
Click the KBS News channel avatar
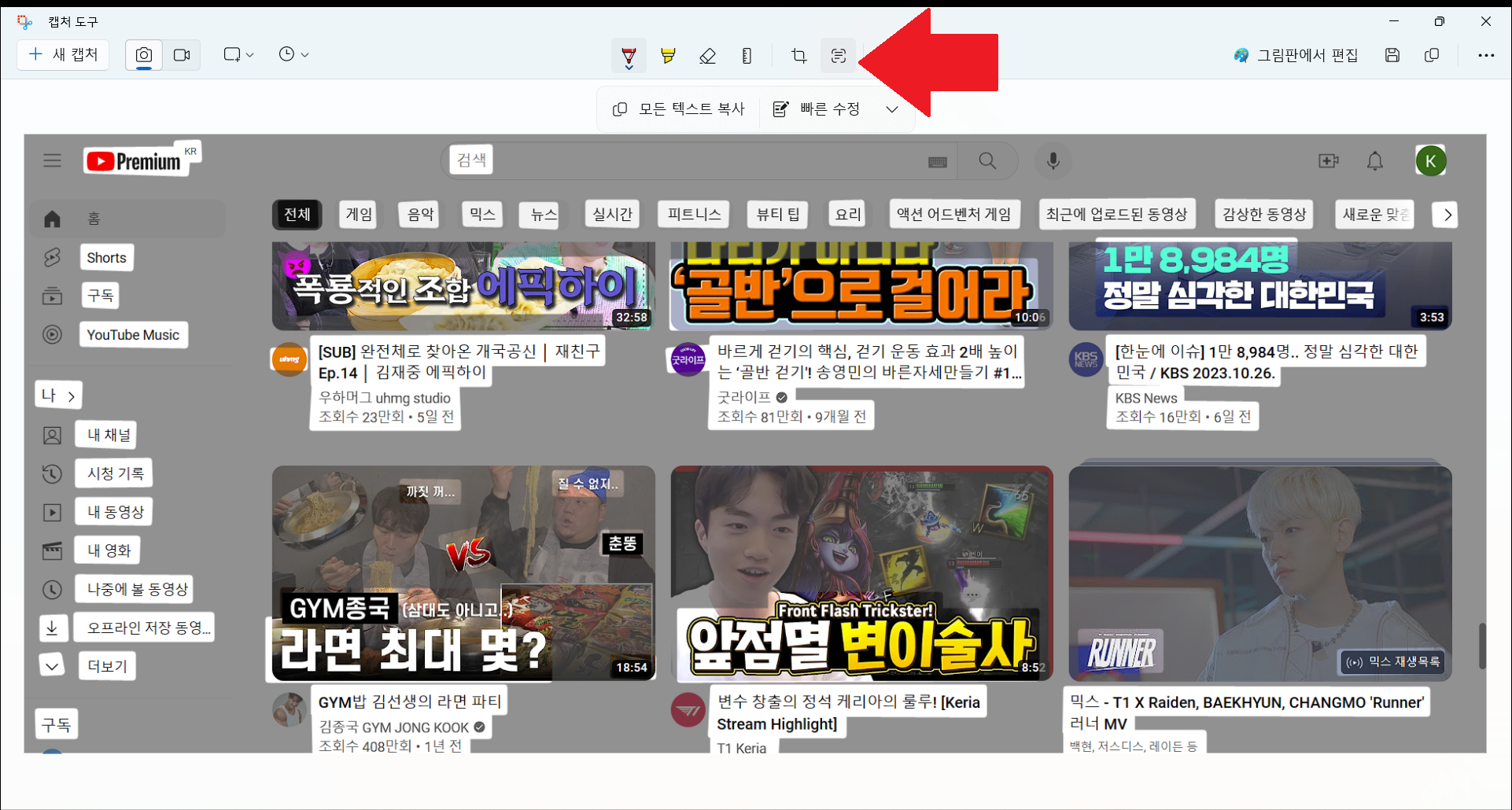1086,359
